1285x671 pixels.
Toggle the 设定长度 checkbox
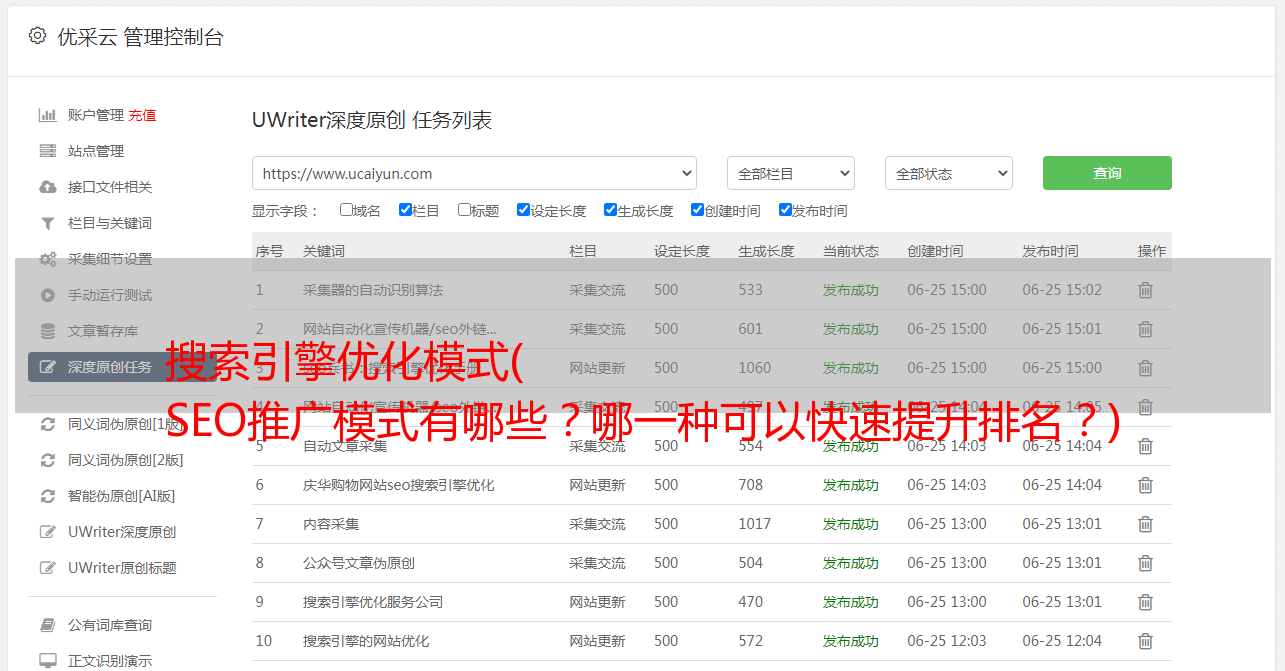[x=523, y=210]
